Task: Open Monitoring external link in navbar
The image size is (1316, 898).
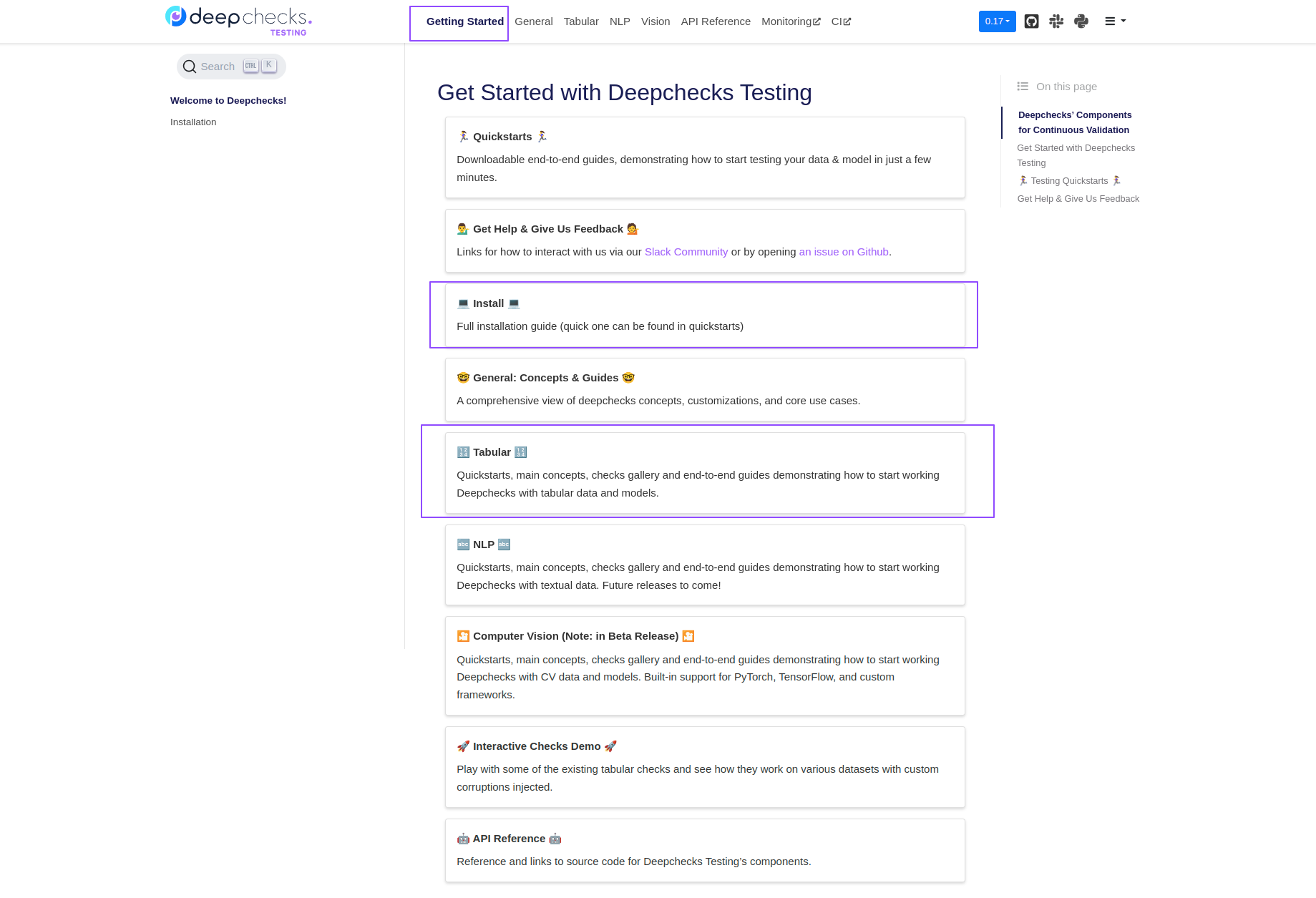Action: pos(791,21)
